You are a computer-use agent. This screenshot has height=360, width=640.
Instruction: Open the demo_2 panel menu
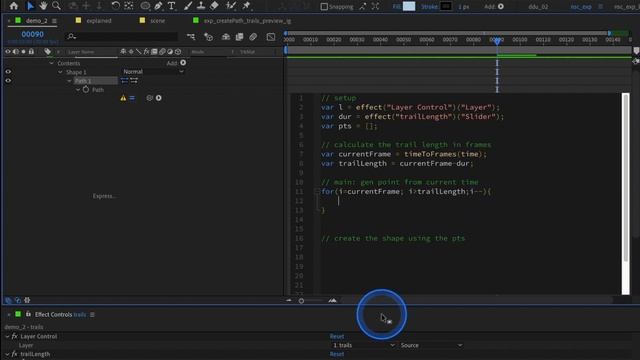pos(54,21)
